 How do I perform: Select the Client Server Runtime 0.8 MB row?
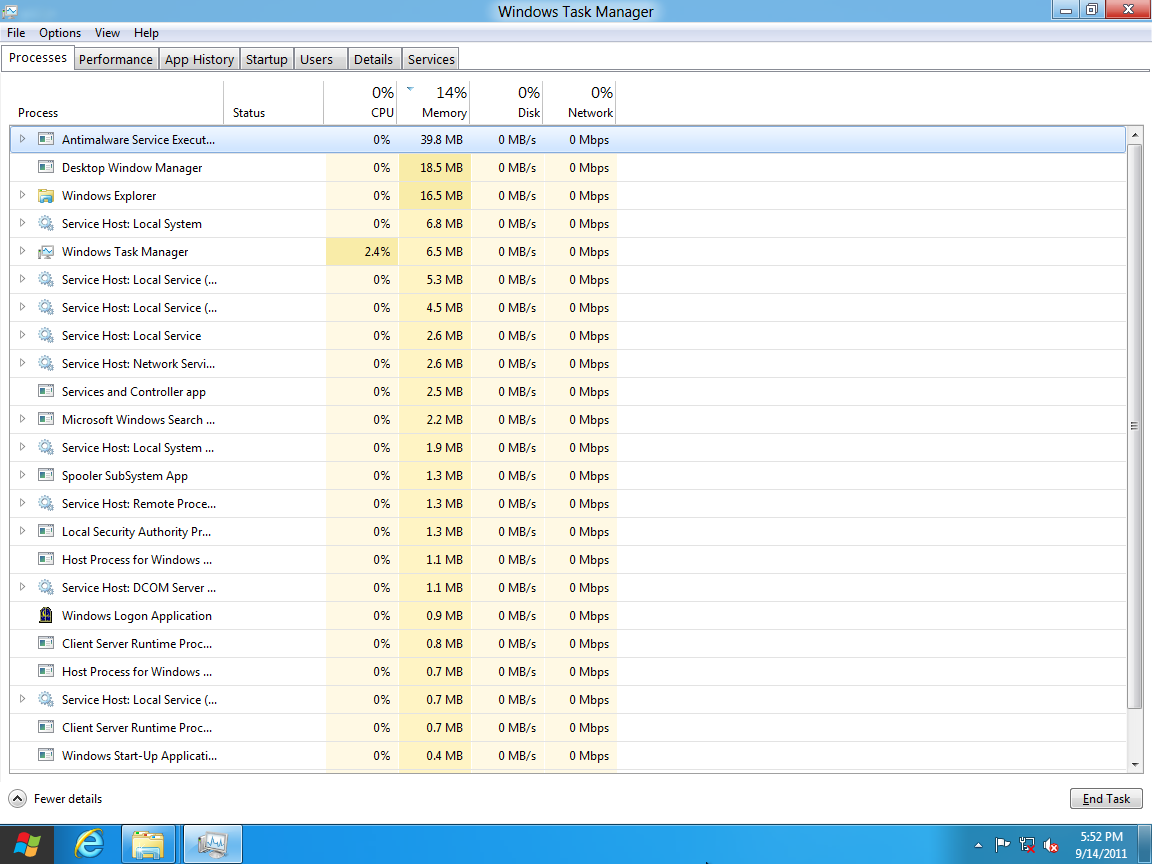click(567, 644)
